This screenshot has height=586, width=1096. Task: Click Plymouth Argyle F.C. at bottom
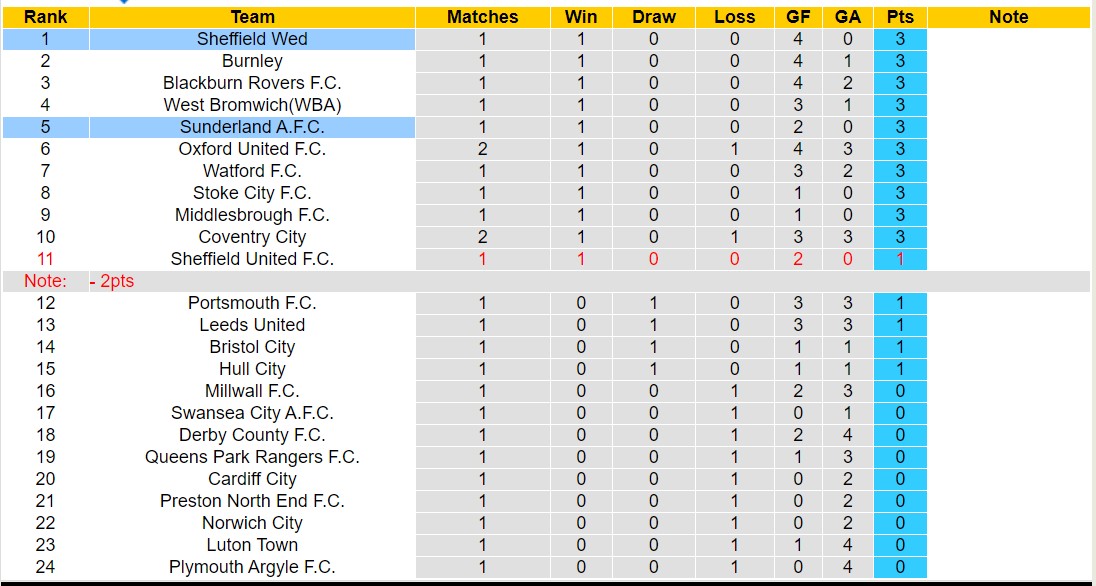(x=252, y=567)
